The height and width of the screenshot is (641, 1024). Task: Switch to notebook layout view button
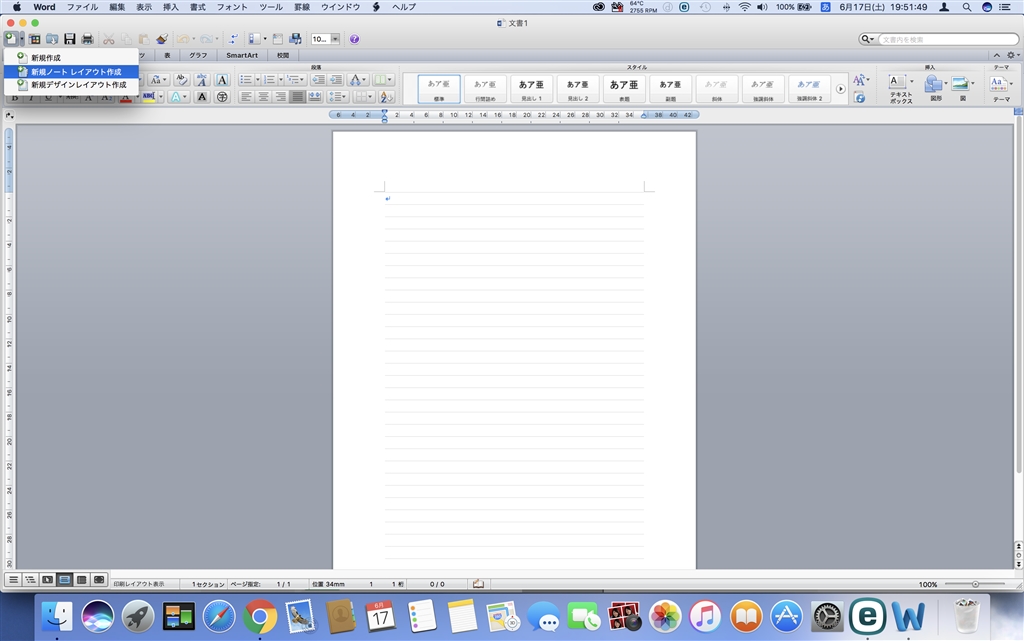(x=82, y=580)
